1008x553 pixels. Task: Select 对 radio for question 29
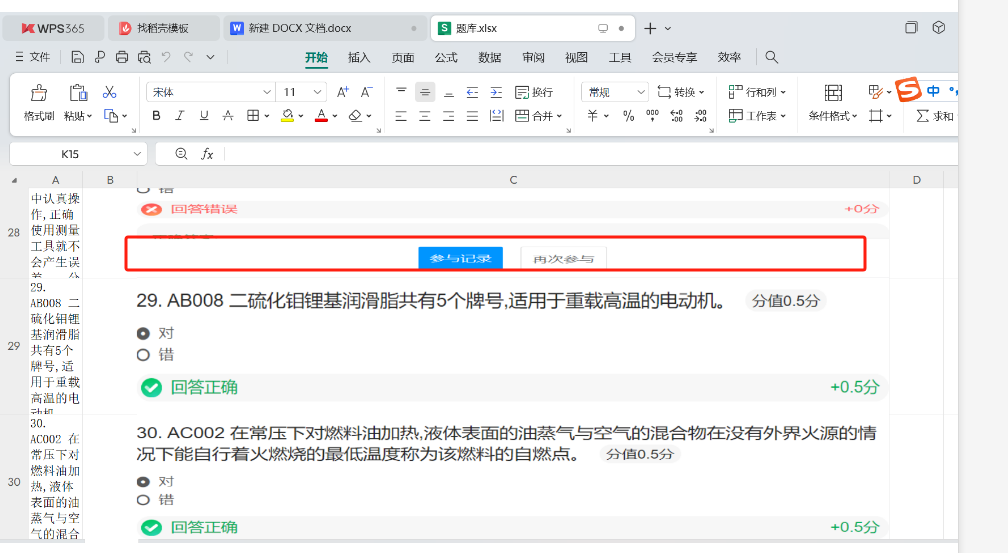(143, 333)
